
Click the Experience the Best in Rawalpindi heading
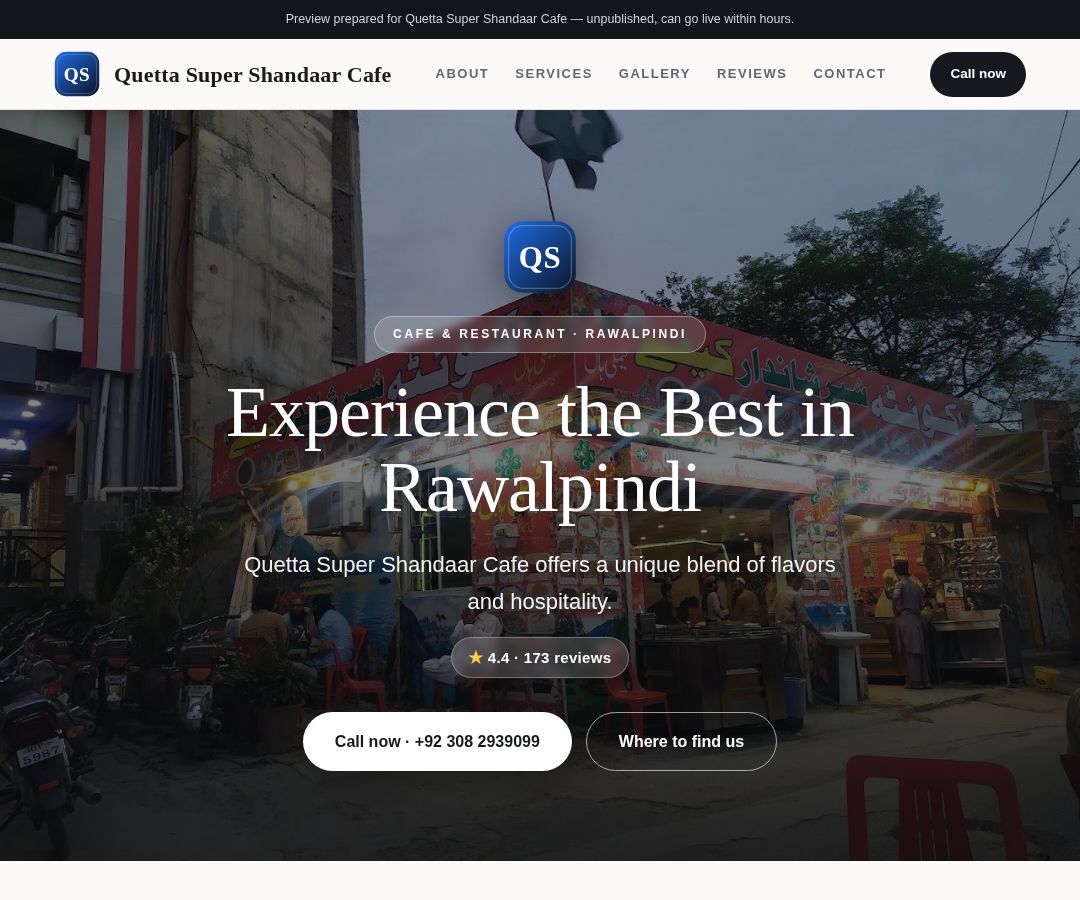pyautogui.click(x=540, y=450)
